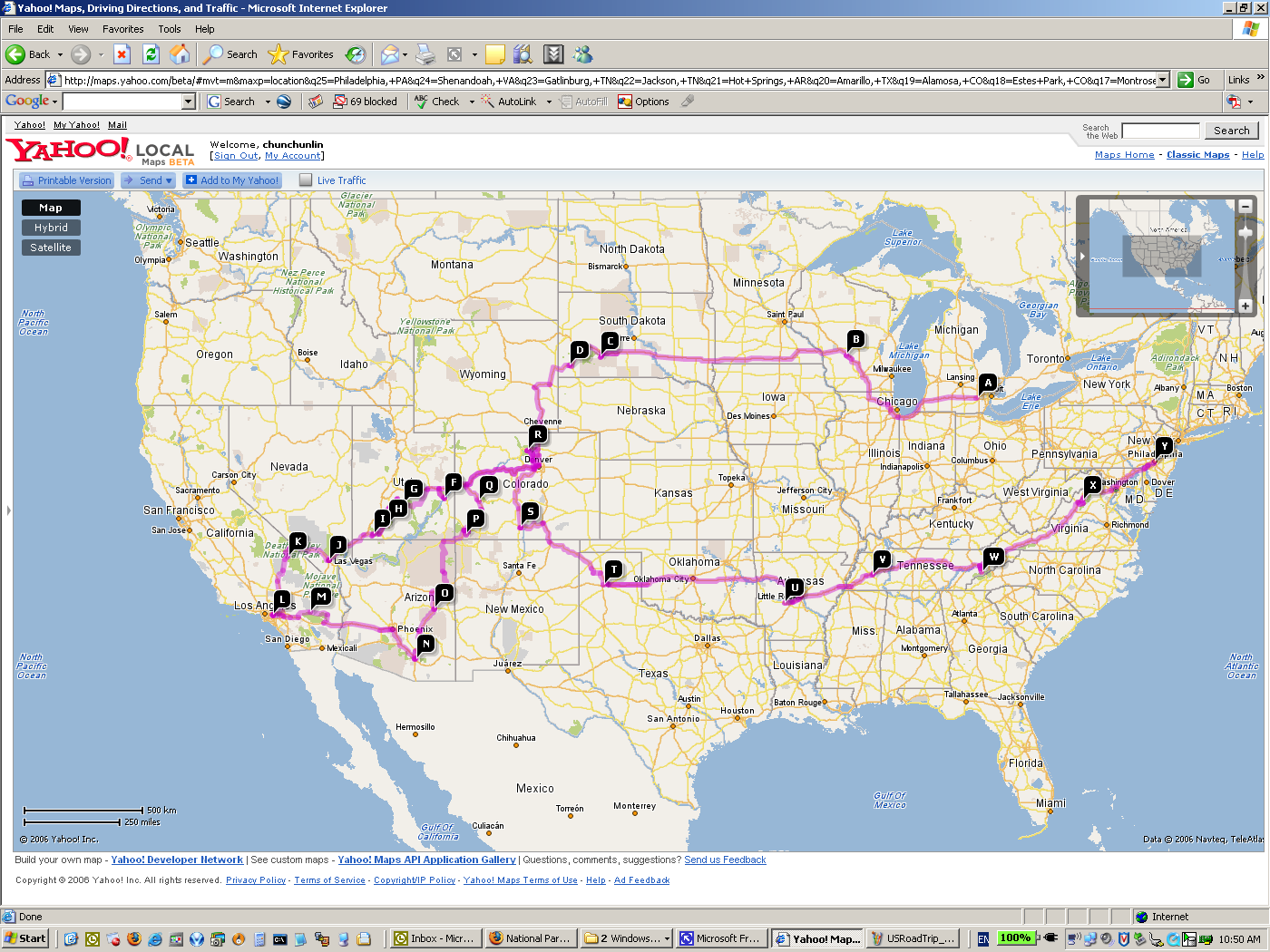This screenshot has height=952, width=1270.
Task: Click map marker N in southern Arizona
Action: (x=425, y=644)
